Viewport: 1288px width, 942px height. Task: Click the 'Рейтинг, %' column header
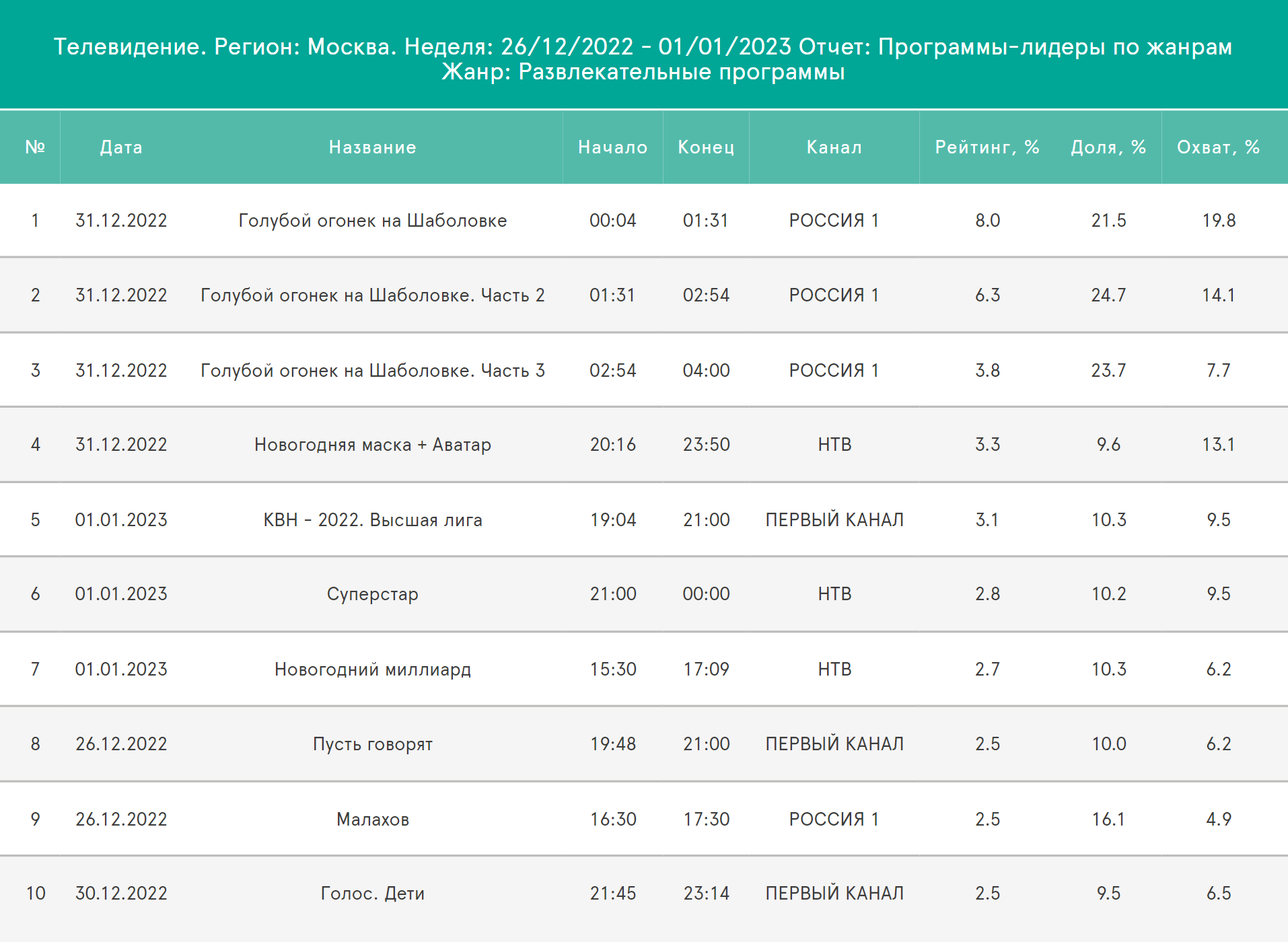(x=987, y=147)
